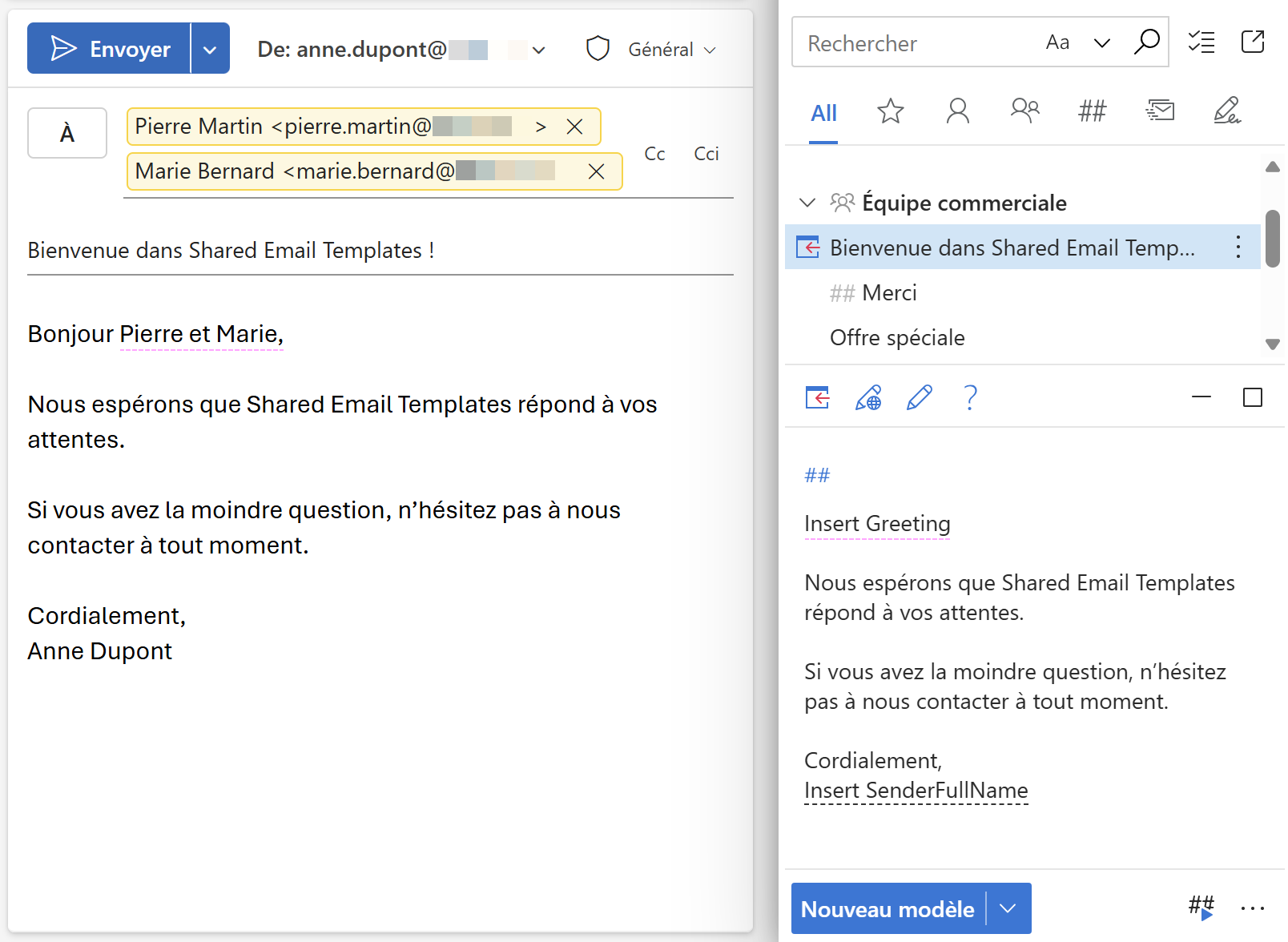The image size is (1288, 942).
Task: Open the ## shortcuts tab
Action: click(x=1092, y=111)
